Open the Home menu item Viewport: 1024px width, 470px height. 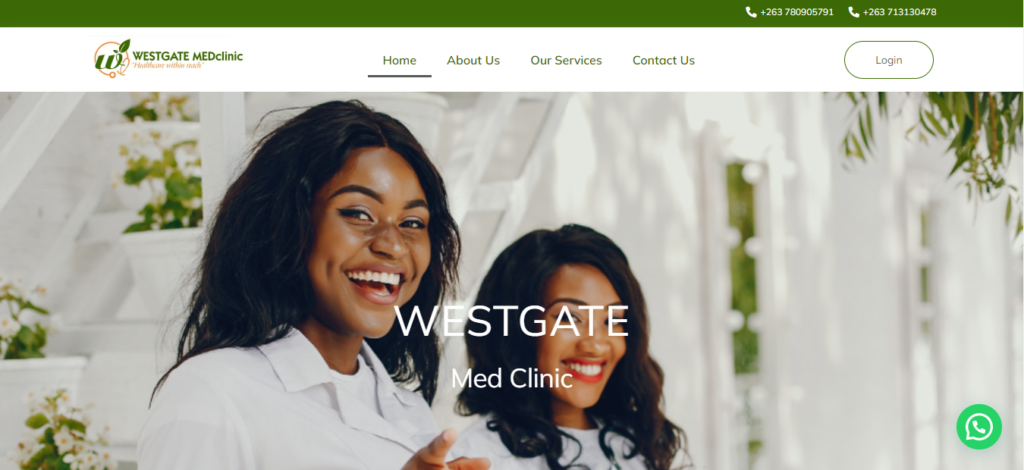point(400,60)
